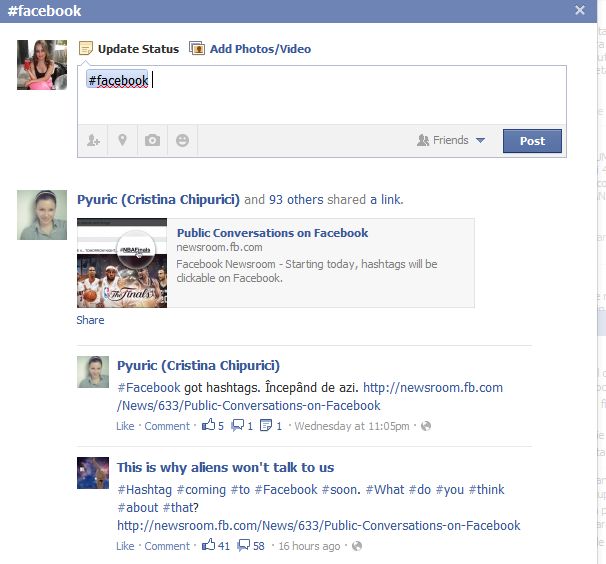Viewport: 606px width, 564px height.
Task: Click the comment bubble icon showing 1
Action: pos(237,425)
